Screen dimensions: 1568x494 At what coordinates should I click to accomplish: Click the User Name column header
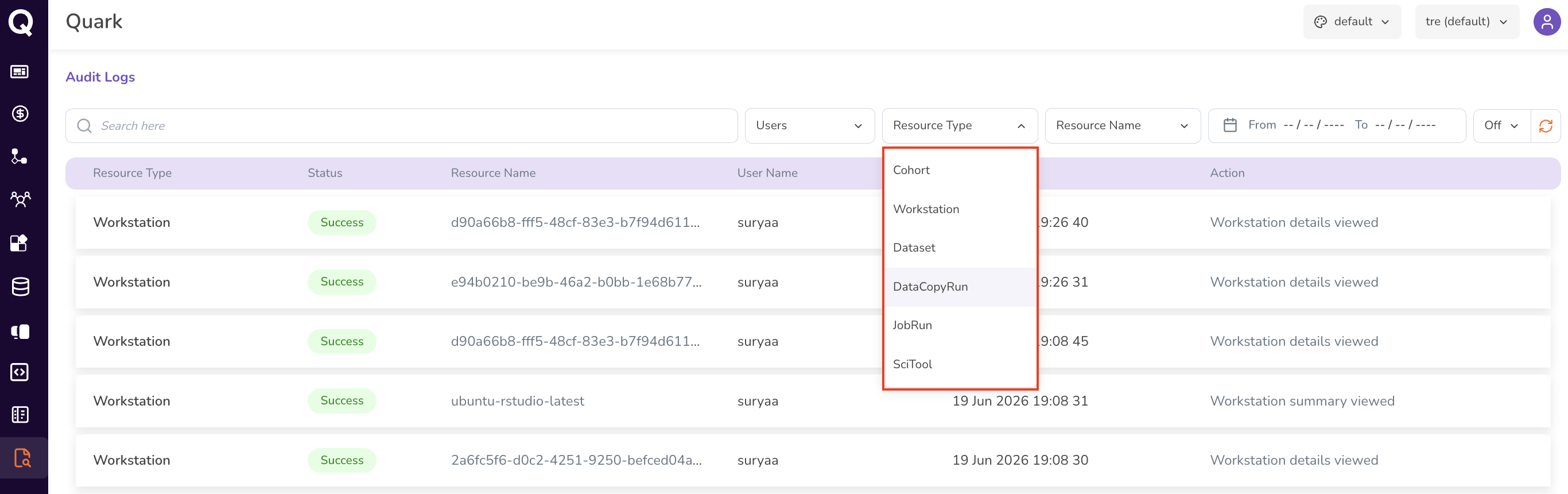[767, 173]
